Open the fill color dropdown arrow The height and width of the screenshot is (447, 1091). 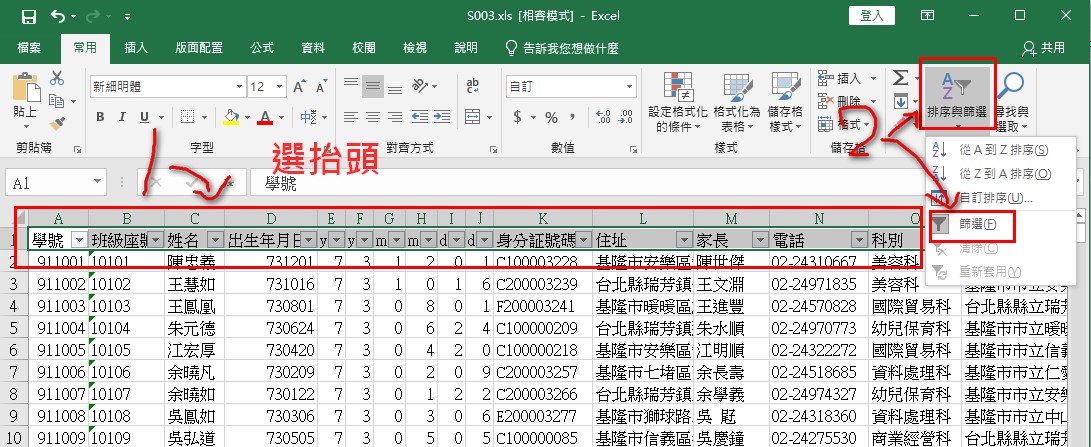tap(246, 117)
